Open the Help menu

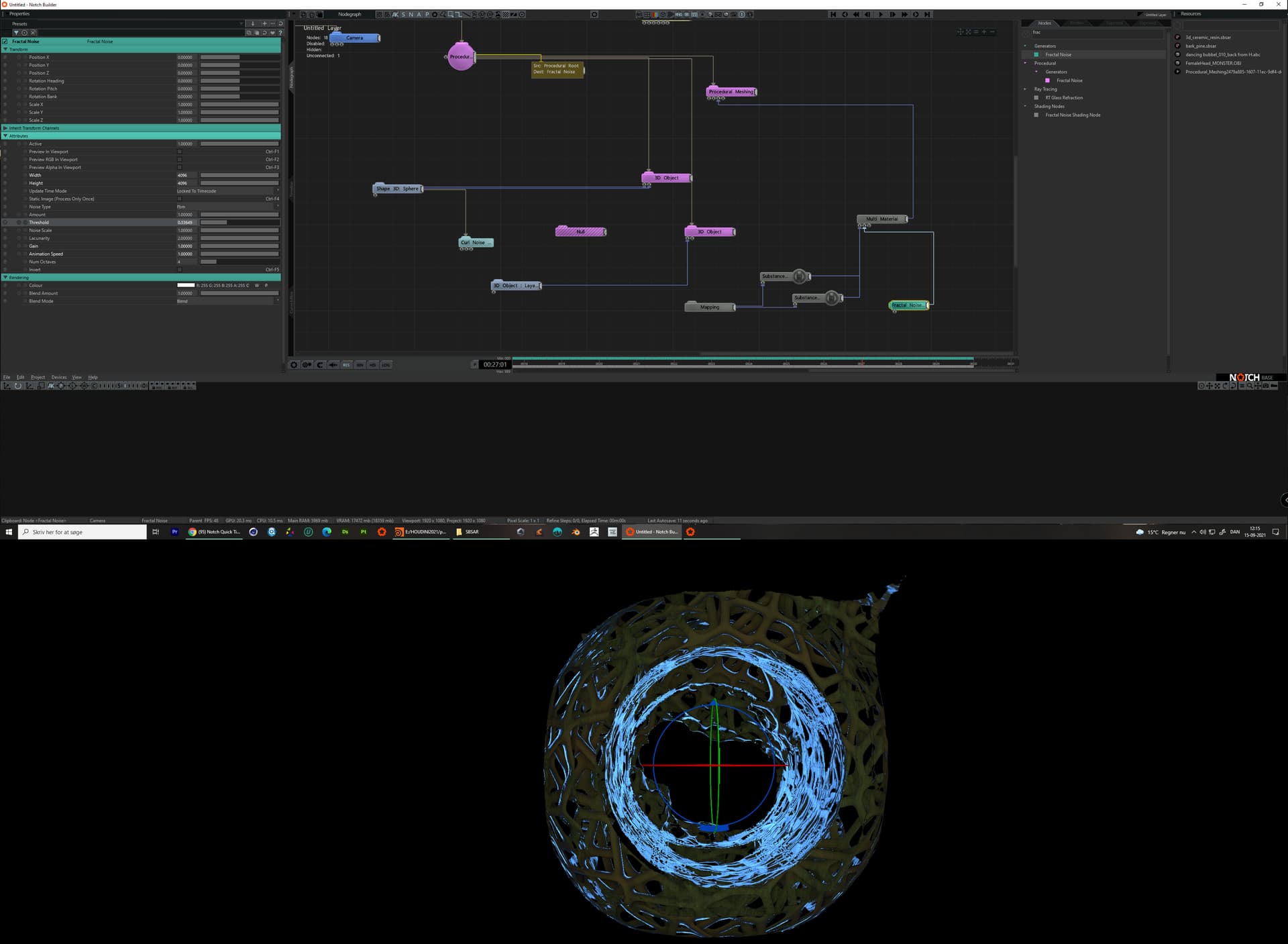point(93,377)
